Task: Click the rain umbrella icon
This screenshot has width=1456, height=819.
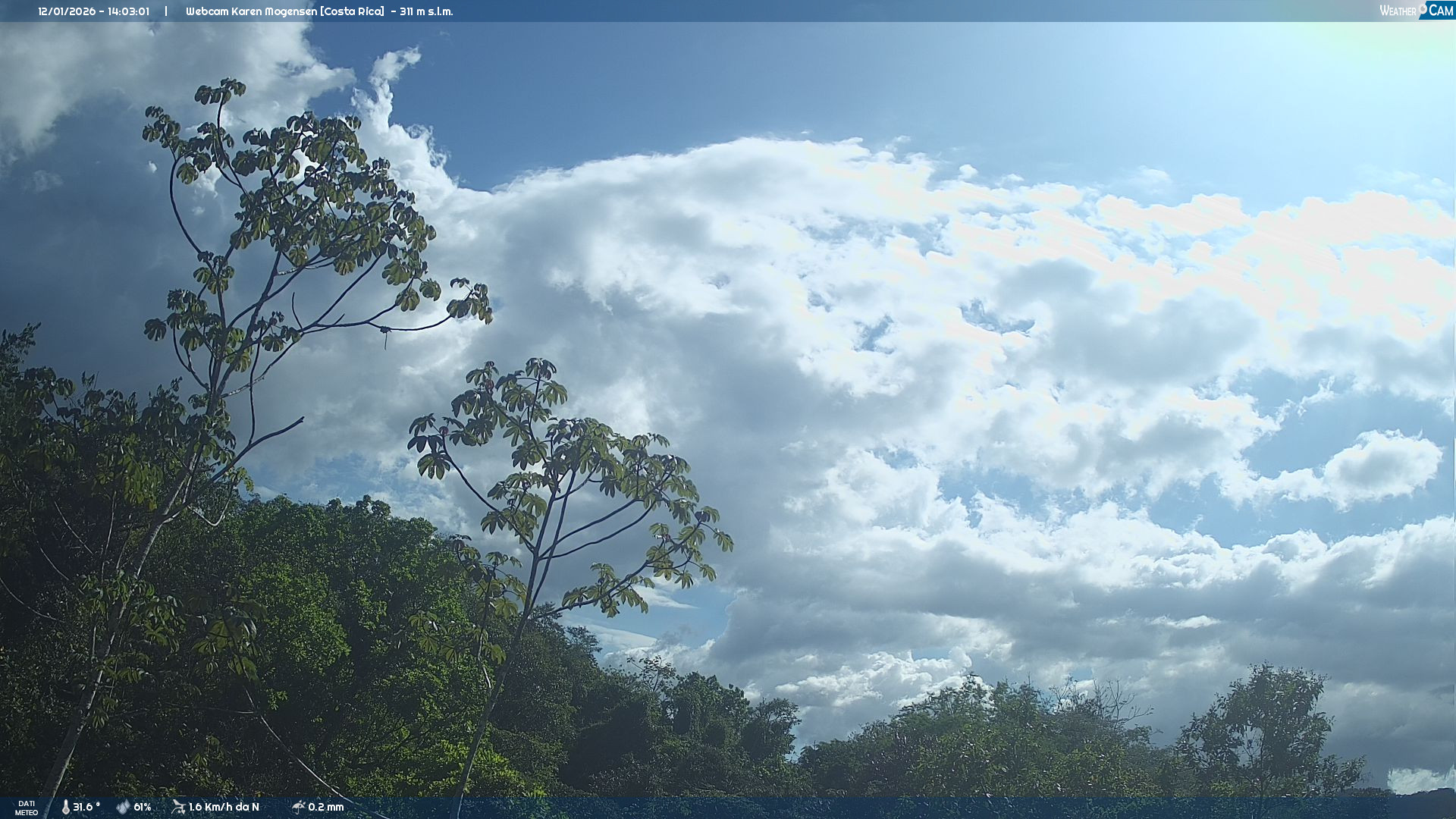Action: 298,807
